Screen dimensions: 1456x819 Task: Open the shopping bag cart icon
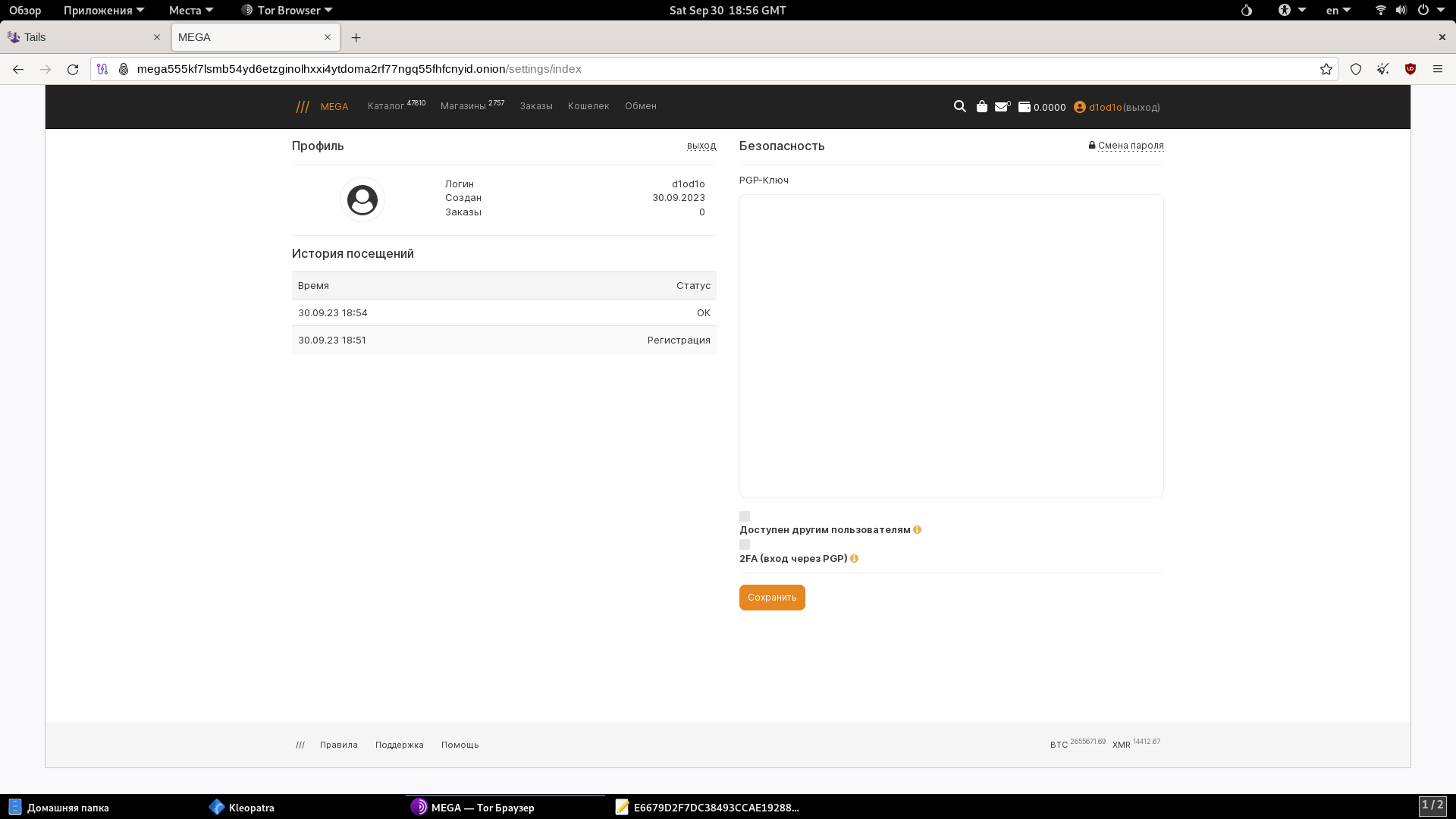coord(981,107)
